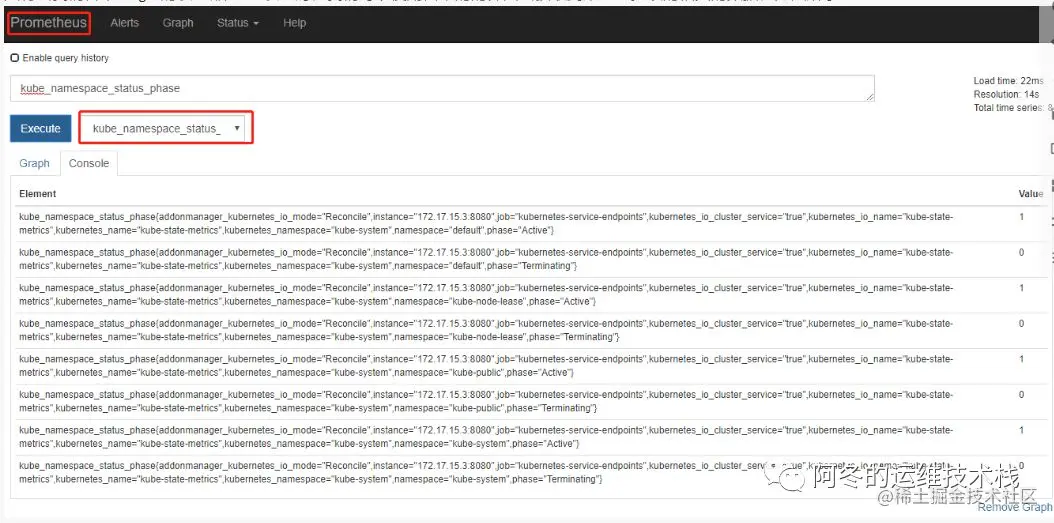Click the Value column header
The image size is (1054, 523).
coord(1030,194)
